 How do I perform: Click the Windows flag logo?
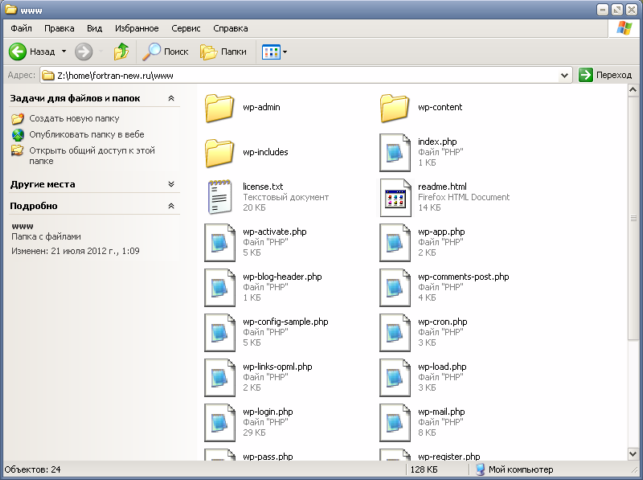point(624,28)
